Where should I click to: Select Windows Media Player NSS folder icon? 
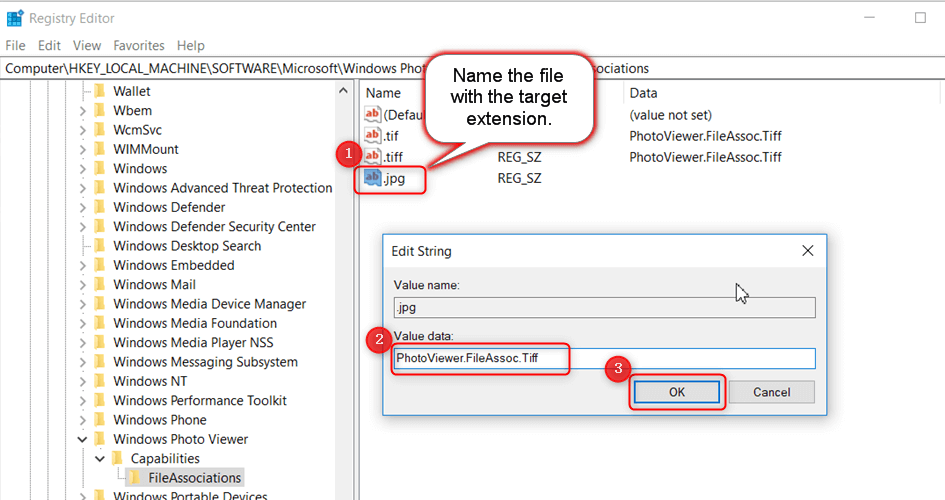(100, 342)
